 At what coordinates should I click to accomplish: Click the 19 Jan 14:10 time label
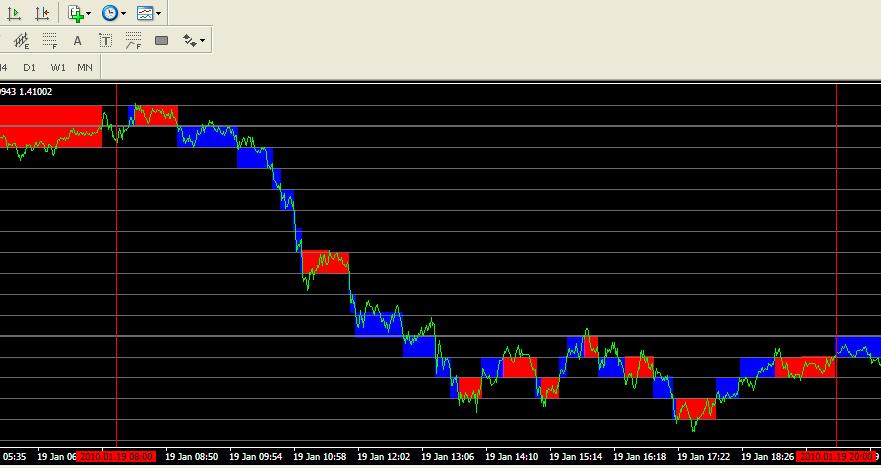(512, 456)
